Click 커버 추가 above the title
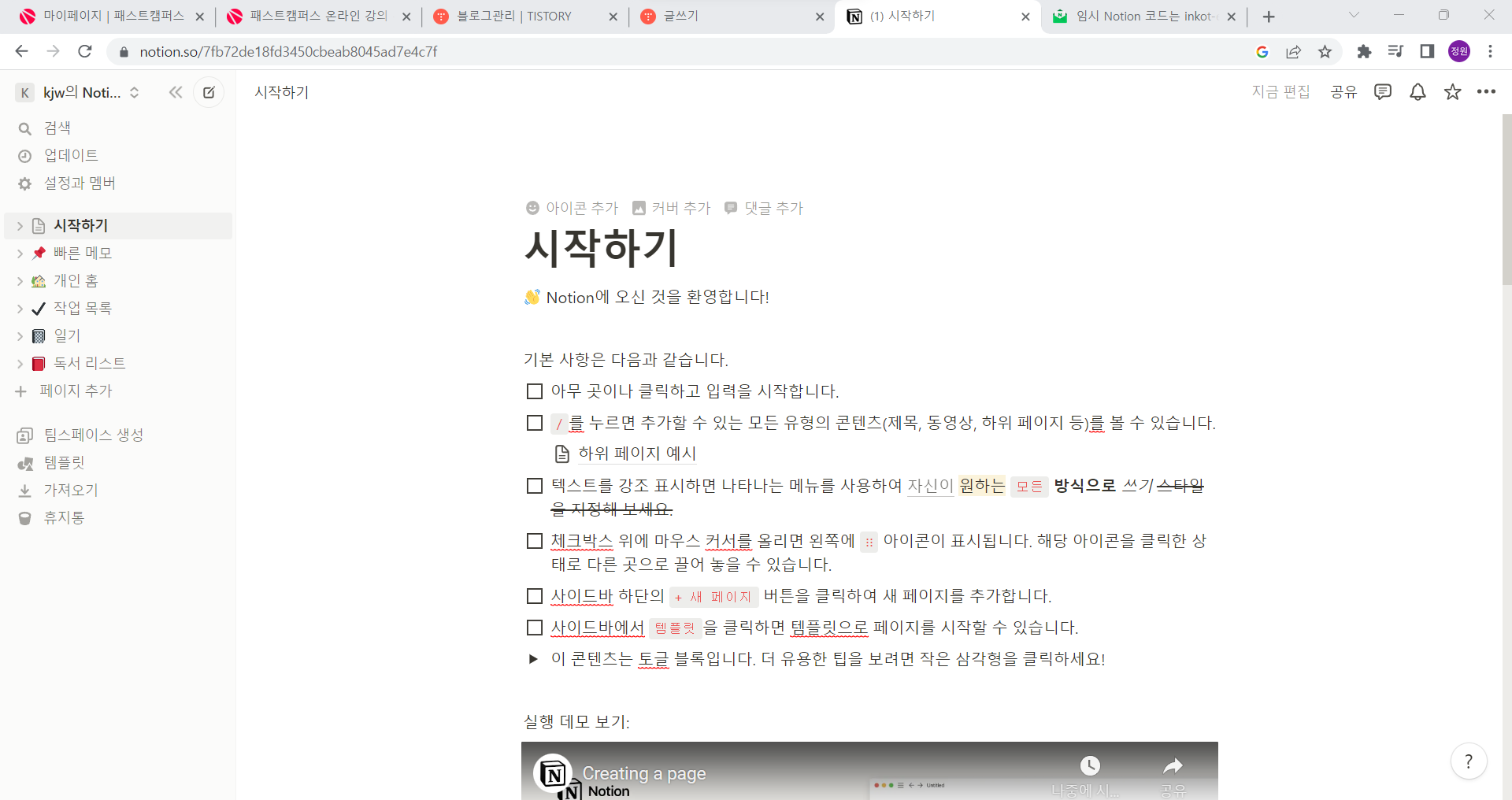 (x=672, y=208)
